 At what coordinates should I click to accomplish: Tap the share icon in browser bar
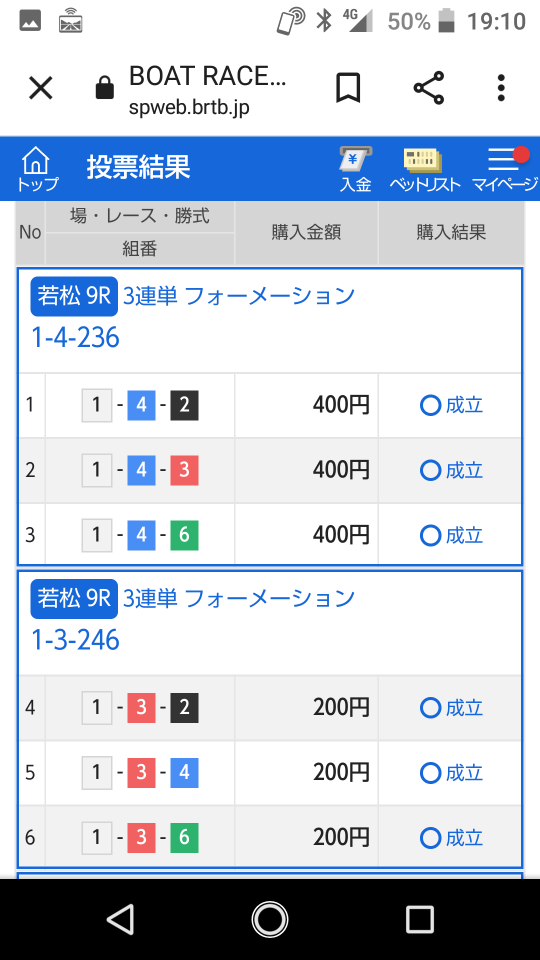point(429,88)
